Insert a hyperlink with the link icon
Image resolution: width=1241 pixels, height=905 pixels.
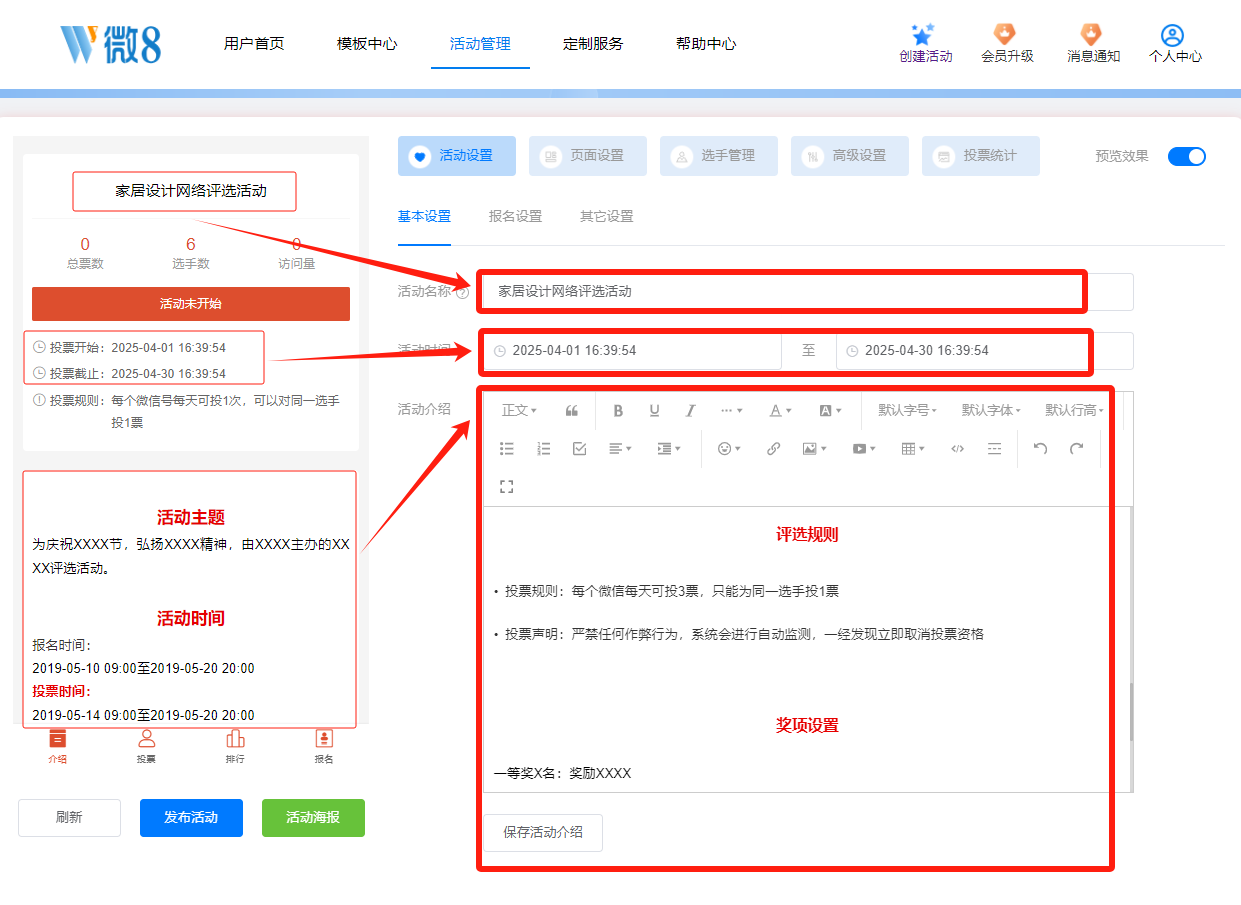click(x=773, y=449)
